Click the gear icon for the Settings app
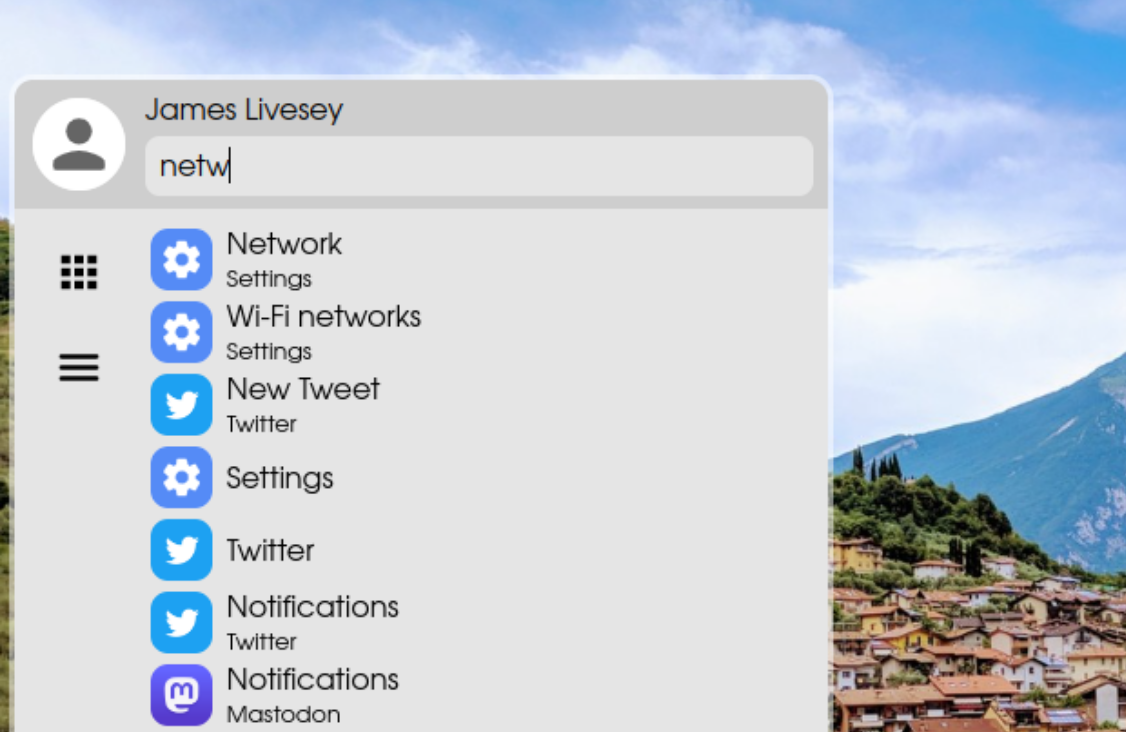 181,478
